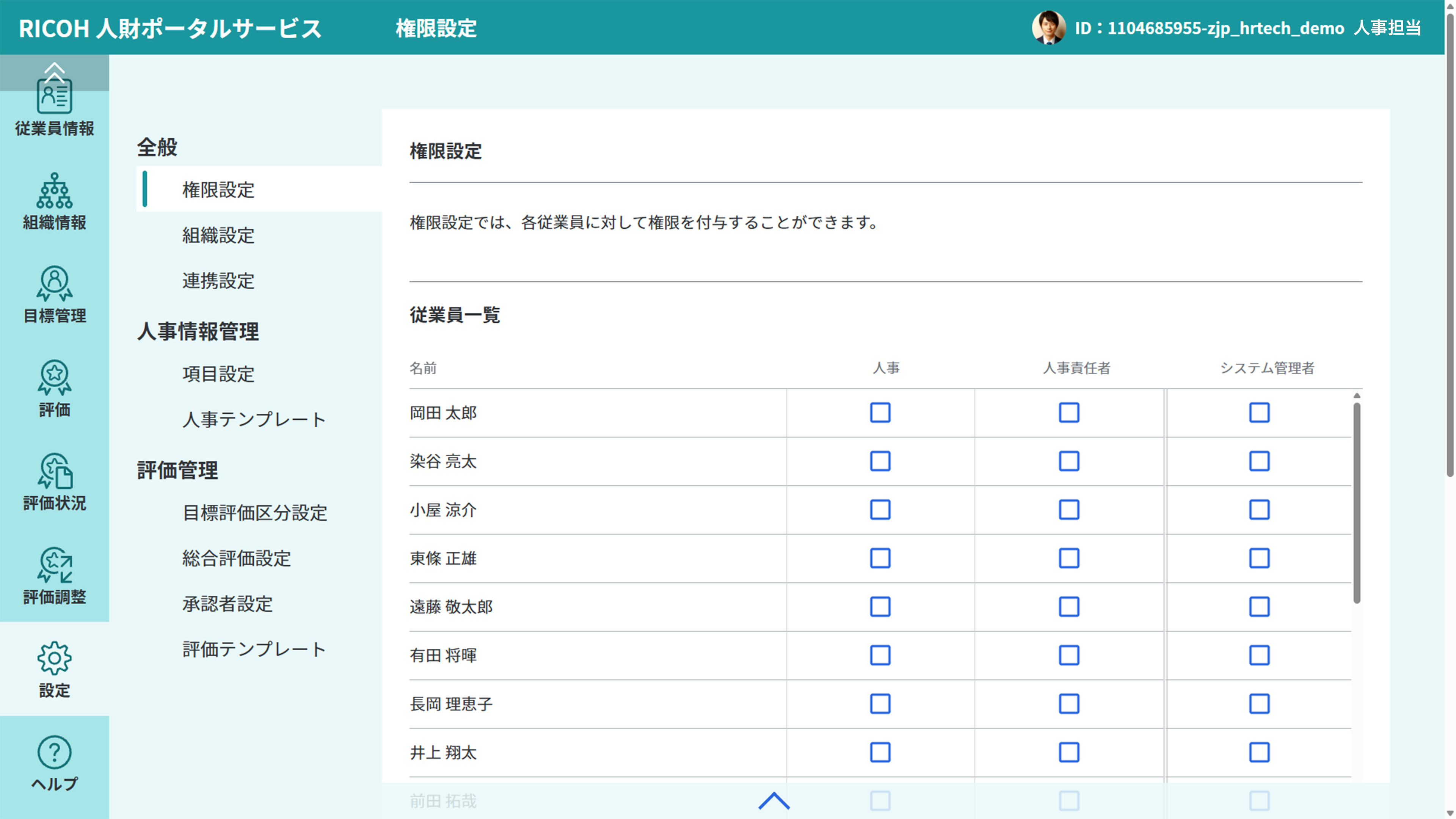
Task: Check 人事責任者 for 小屋 涼介
Action: (1069, 510)
